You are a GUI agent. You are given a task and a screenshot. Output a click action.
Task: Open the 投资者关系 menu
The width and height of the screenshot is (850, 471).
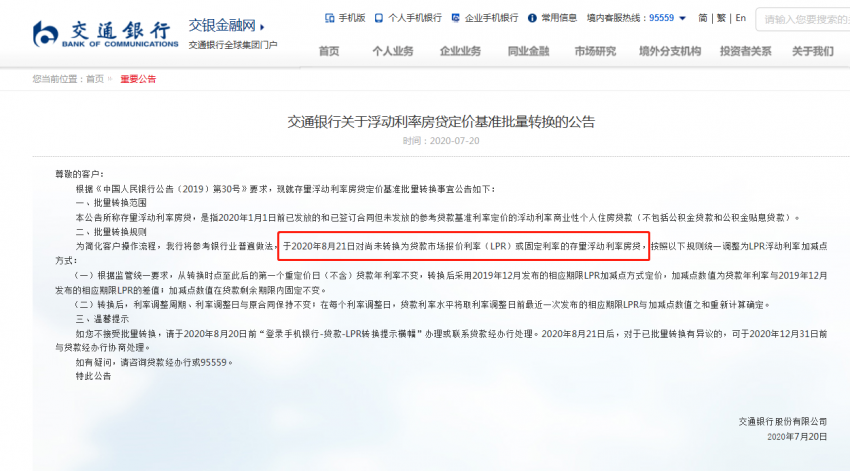click(x=745, y=51)
